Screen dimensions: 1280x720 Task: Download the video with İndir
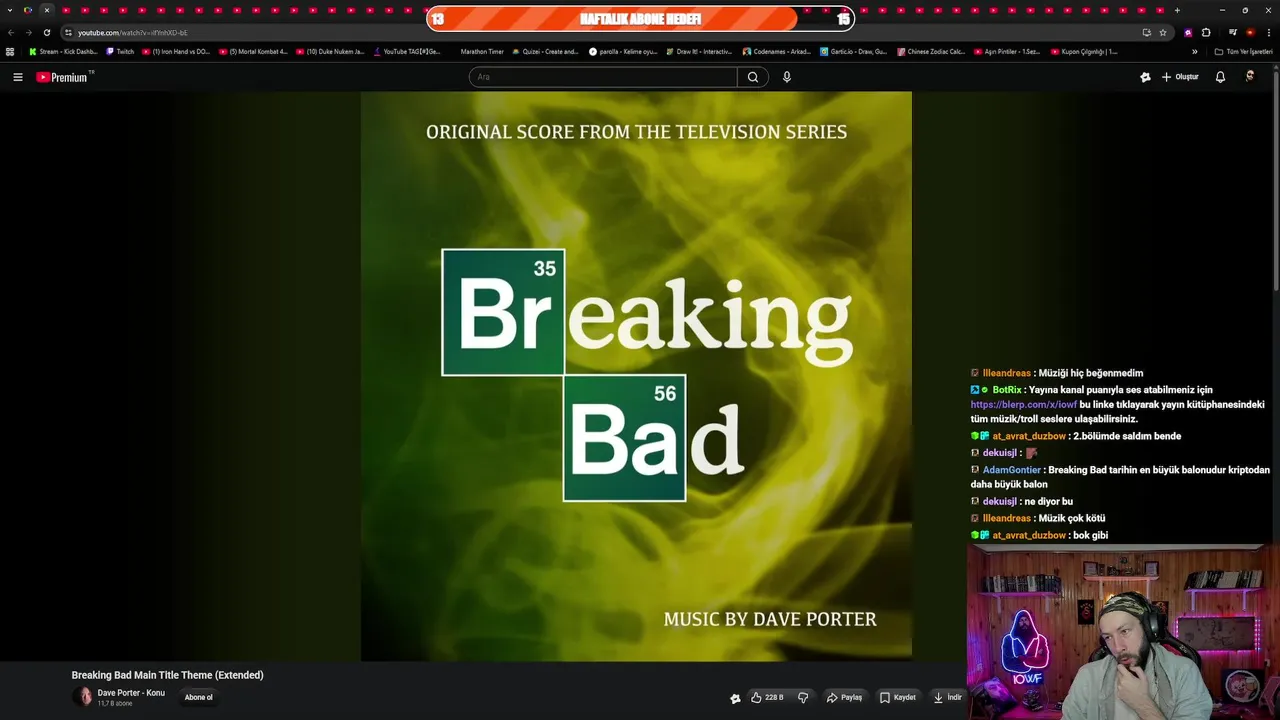click(x=947, y=697)
